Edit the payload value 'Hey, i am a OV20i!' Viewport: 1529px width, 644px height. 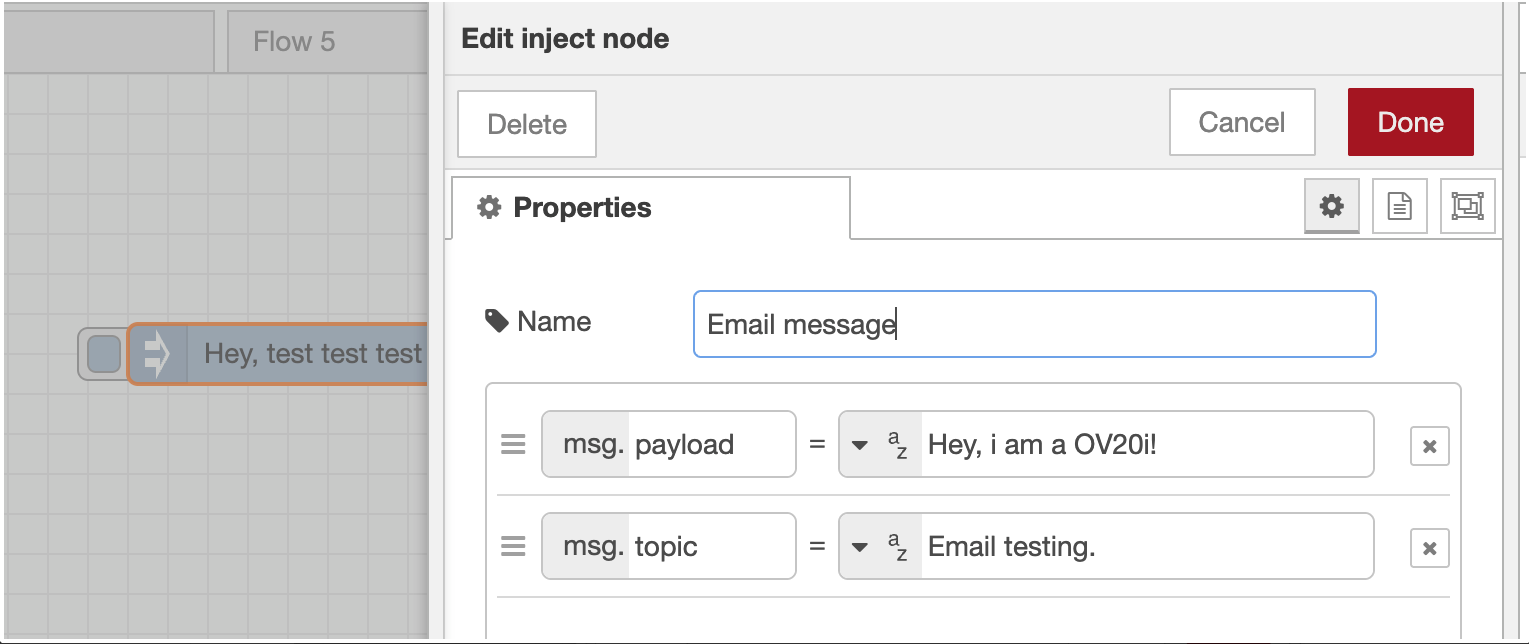(x=1144, y=444)
